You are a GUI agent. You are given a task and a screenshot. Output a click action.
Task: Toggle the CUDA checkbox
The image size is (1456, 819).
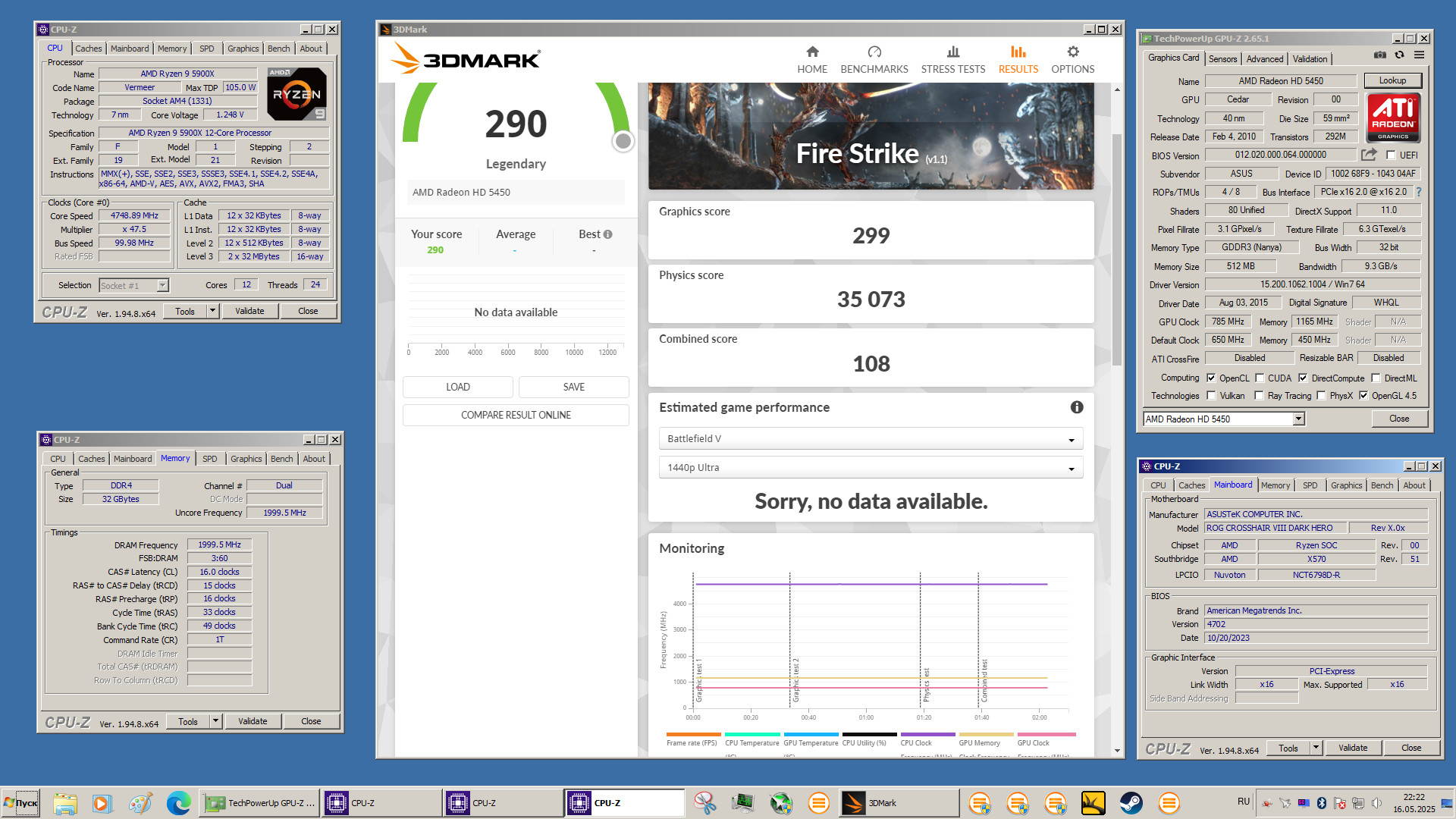point(1260,378)
